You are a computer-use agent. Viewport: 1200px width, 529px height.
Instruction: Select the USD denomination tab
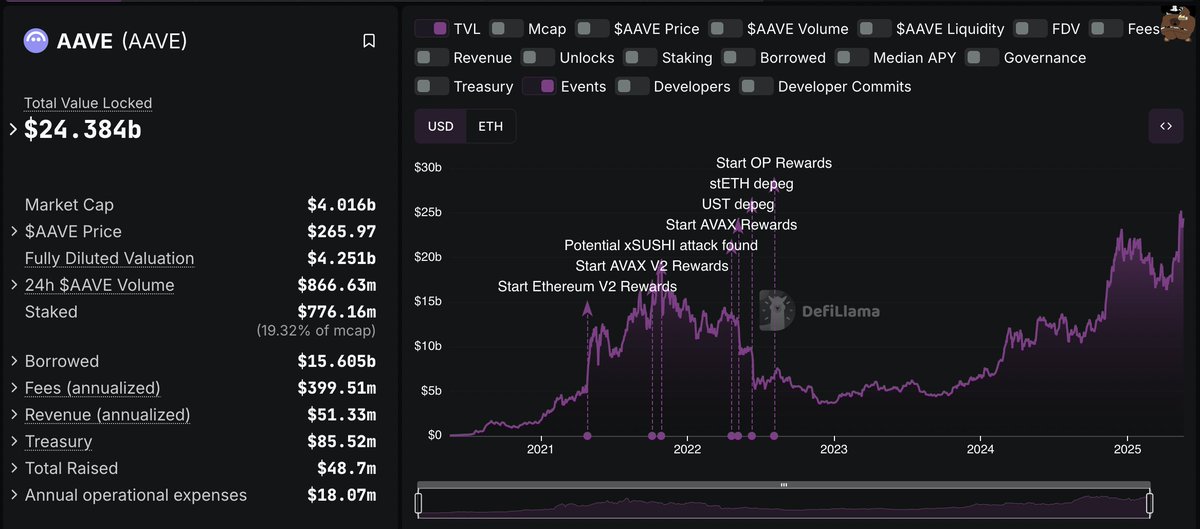pyautogui.click(x=441, y=127)
